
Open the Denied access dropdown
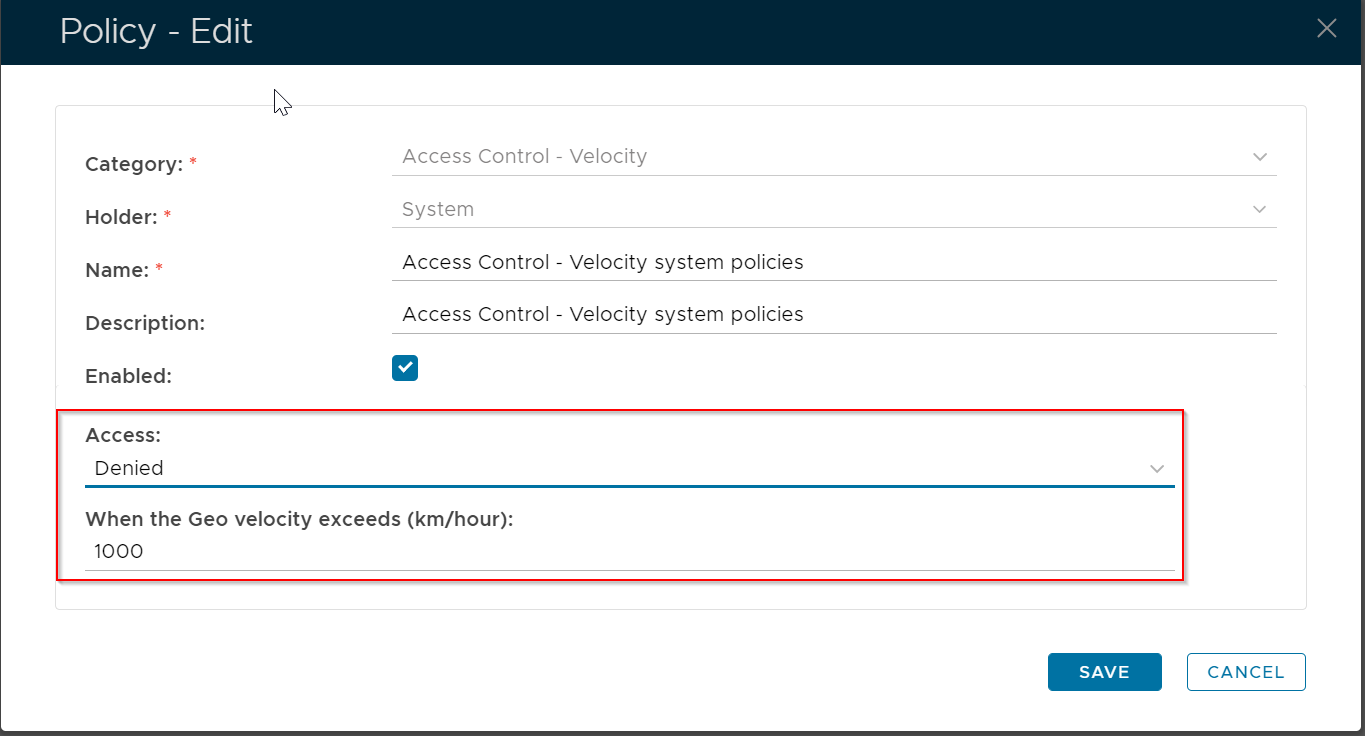pyautogui.click(x=620, y=468)
